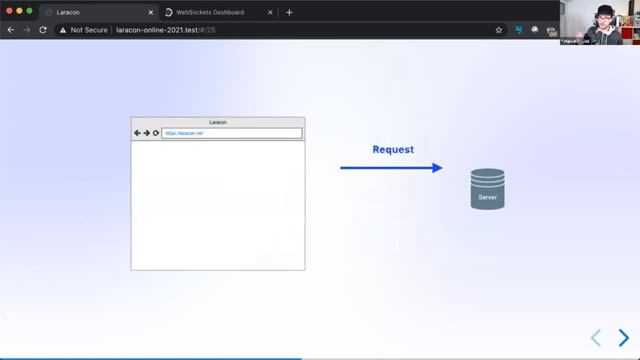This screenshot has width=640, height=360.
Task: Go to the previous slide with the left chevron
Action: tap(596, 338)
